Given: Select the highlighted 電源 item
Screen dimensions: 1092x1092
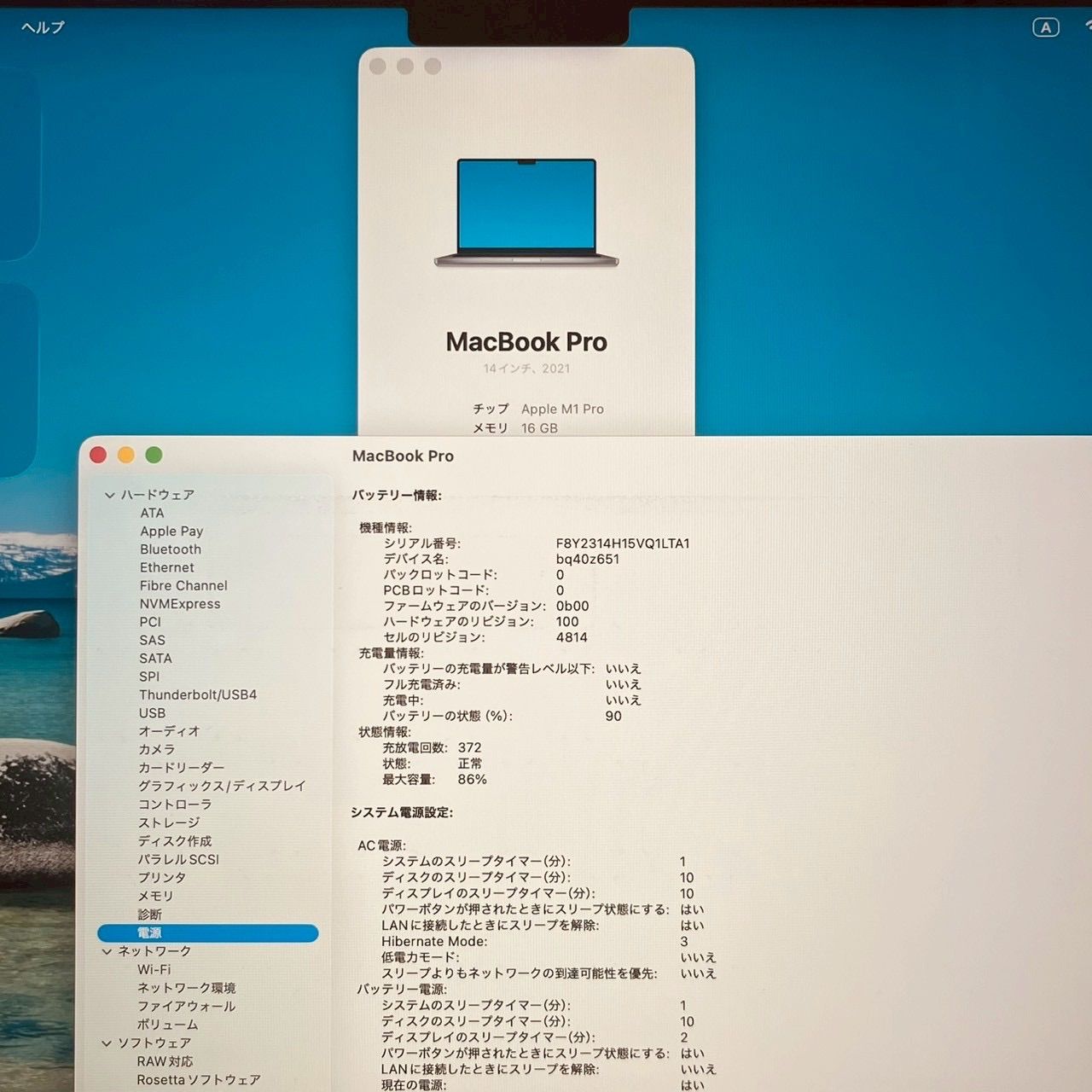Looking at the screenshot, I should click(x=208, y=933).
